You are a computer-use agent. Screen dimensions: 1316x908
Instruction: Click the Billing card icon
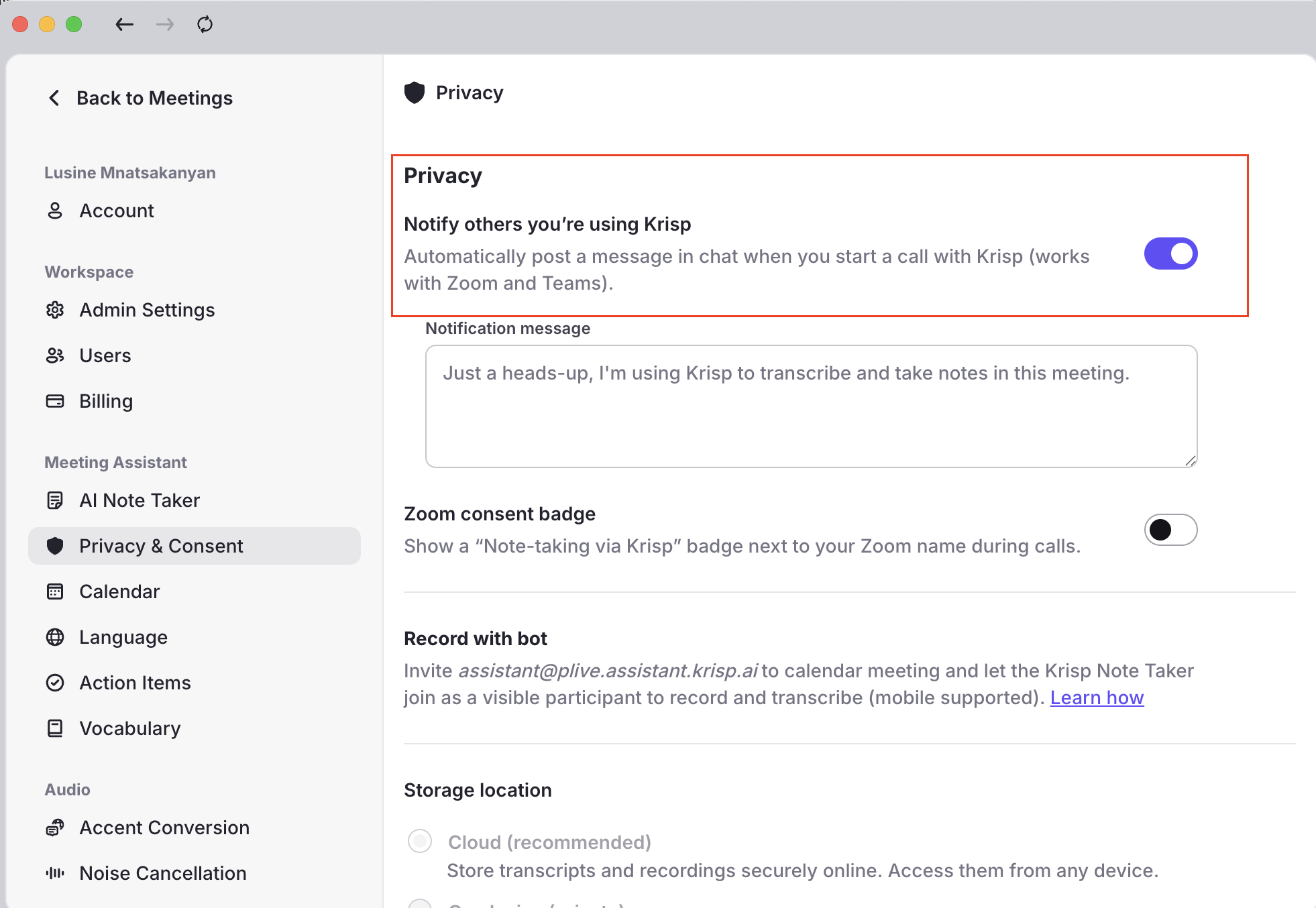coord(55,401)
